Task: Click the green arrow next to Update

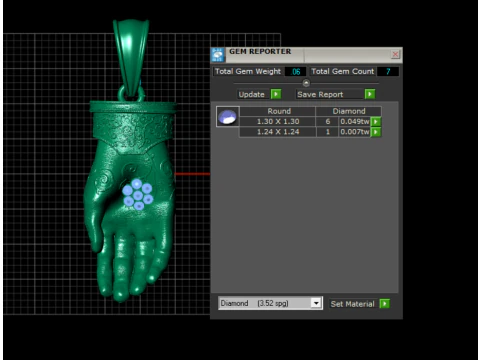Action: click(x=276, y=94)
